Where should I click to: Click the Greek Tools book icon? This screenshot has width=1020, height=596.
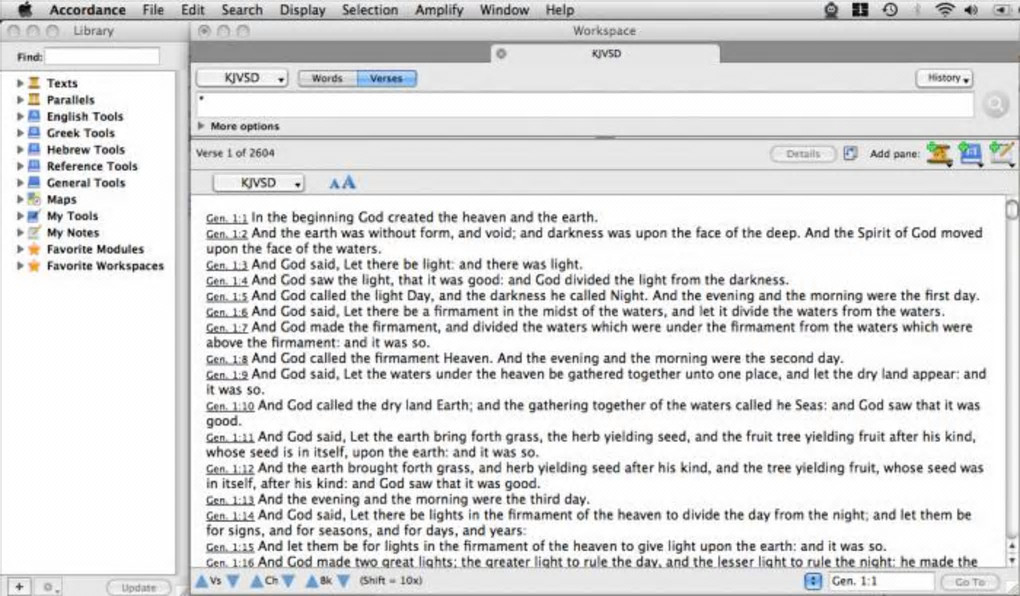[34, 133]
